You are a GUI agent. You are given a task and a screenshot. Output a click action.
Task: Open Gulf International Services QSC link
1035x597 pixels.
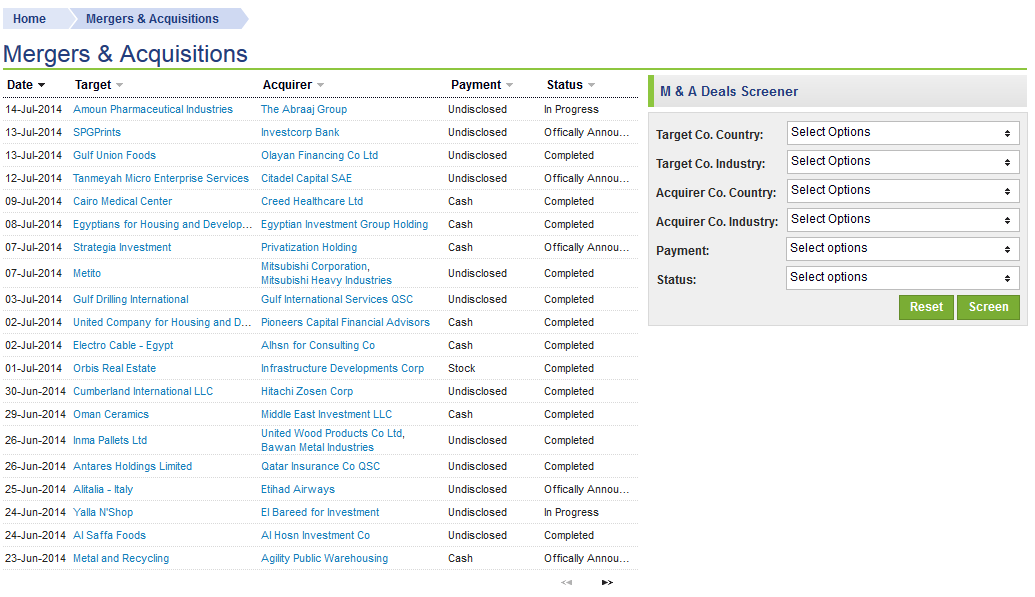pos(337,300)
